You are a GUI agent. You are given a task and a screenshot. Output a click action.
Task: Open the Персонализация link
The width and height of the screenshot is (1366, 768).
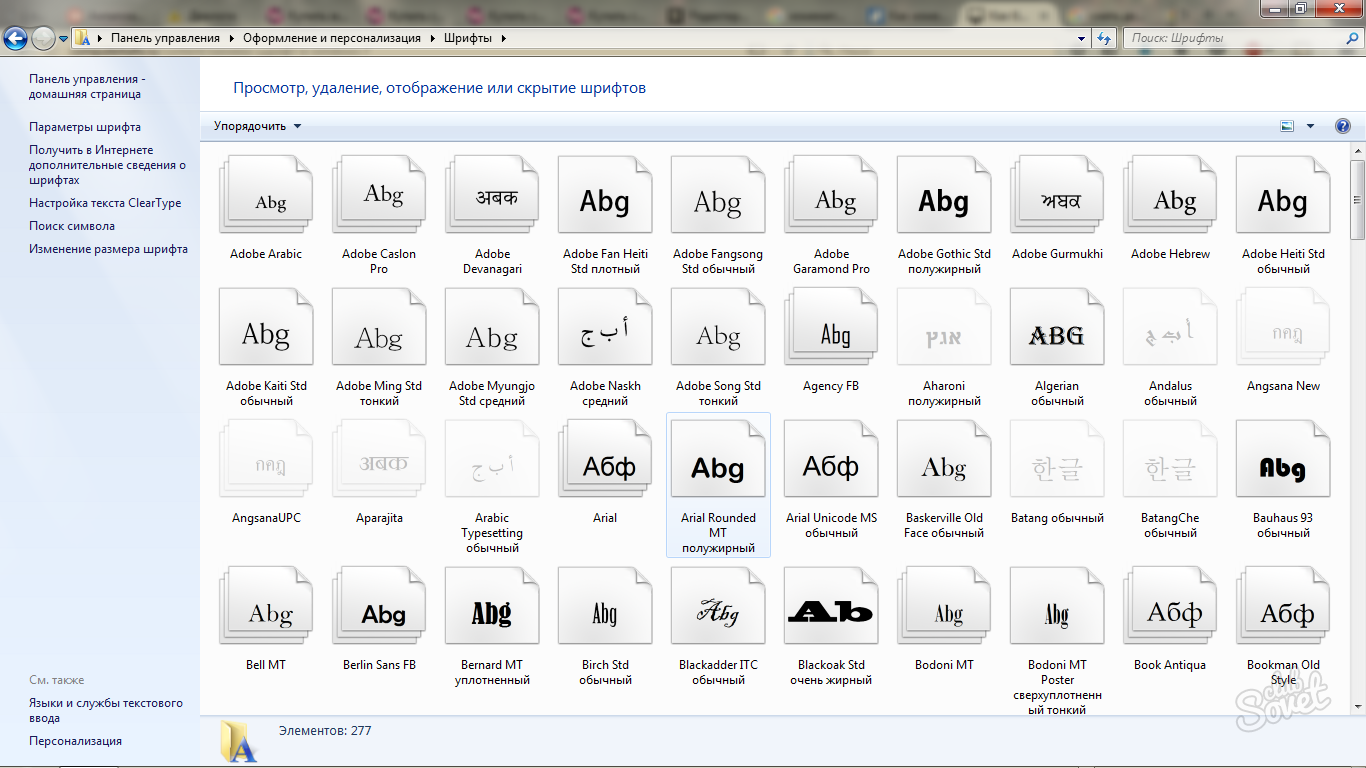pos(75,741)
